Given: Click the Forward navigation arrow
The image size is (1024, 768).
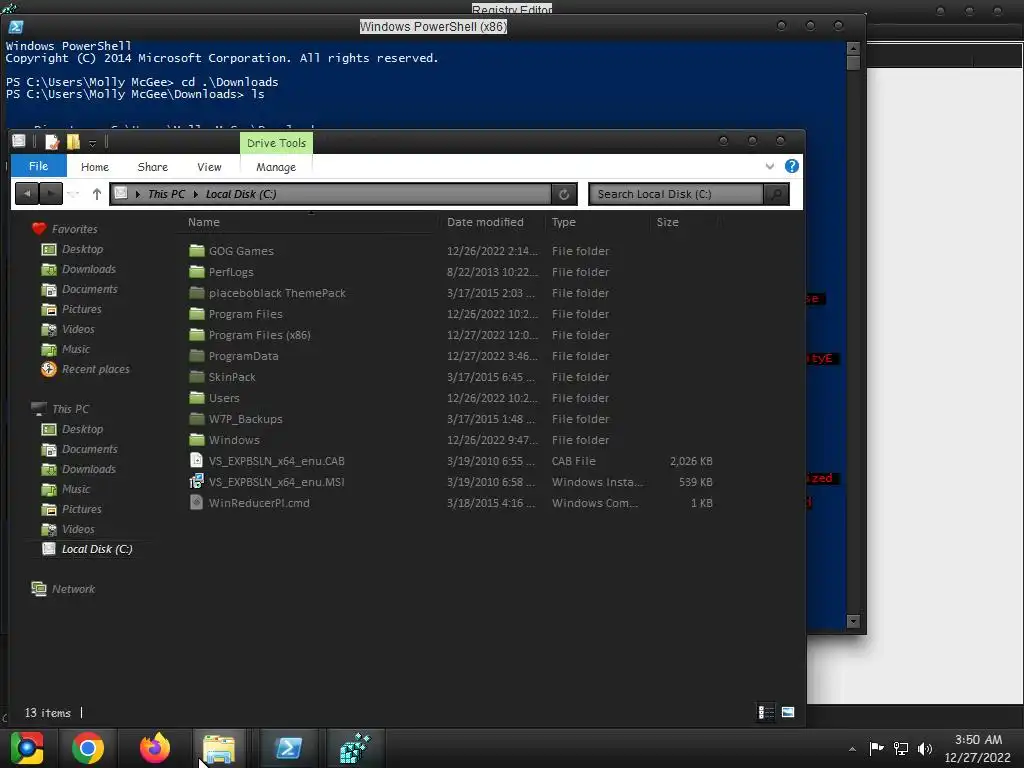Looking at the screenshot, I should tap(51, 194).
